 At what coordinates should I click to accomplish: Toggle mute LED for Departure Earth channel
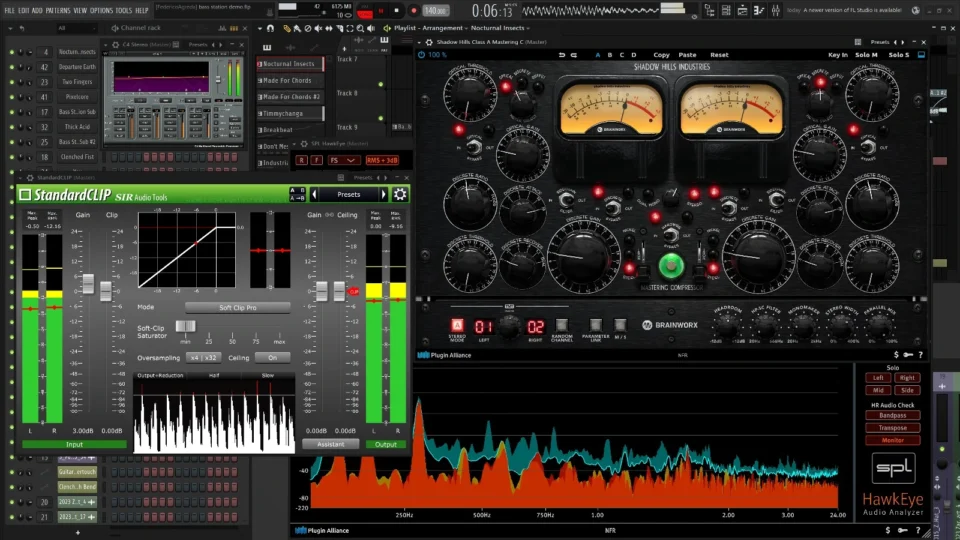12,67
